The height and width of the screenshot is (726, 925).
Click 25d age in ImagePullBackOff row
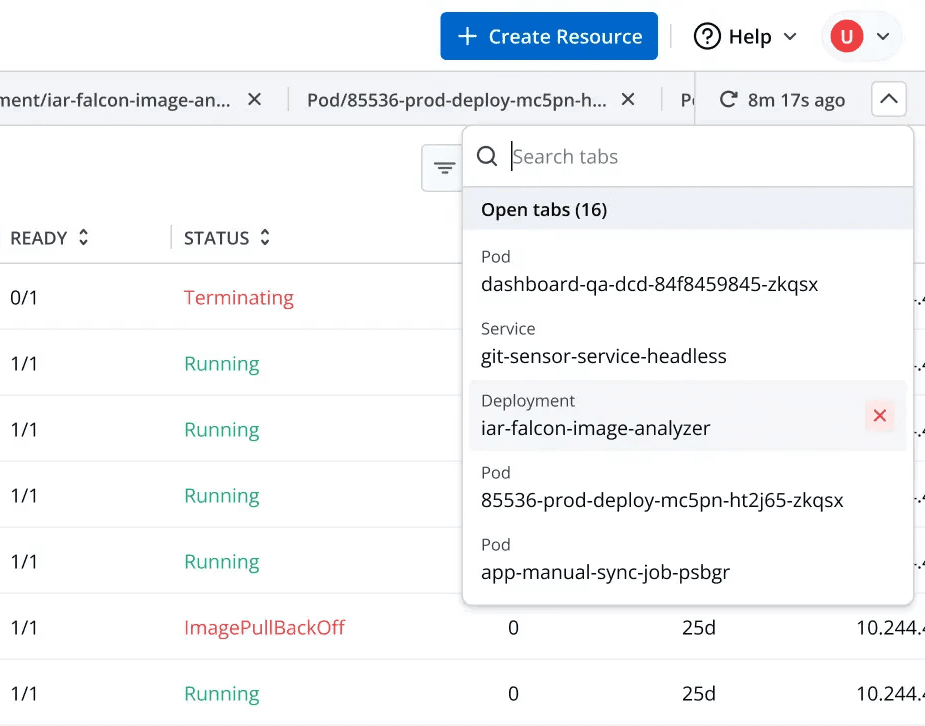pyautogui.click(x=698, y=628)
